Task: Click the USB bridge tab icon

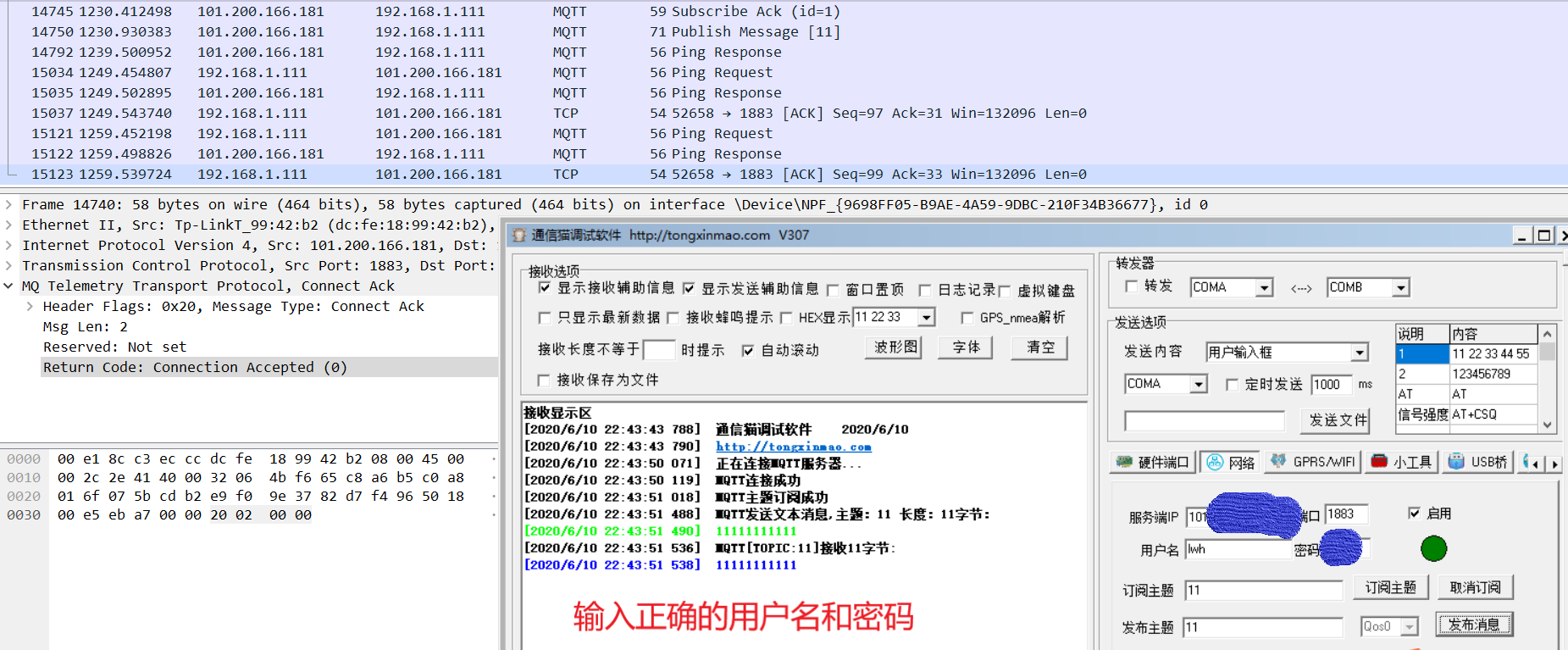Action: pos(1456,461)
